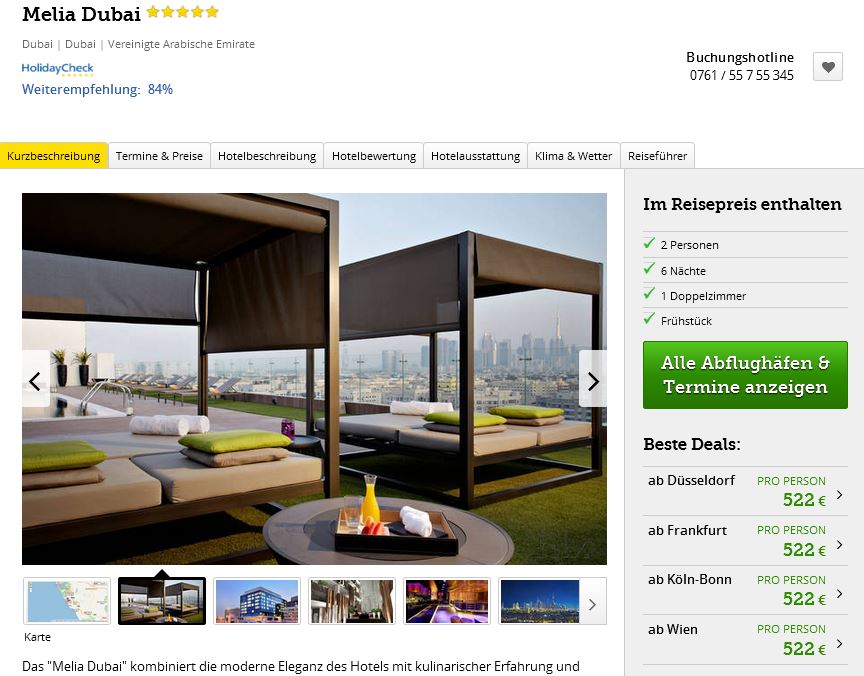864x676 pixels.
Task: Add hotel to favorites with heart icon
Action: 828,67
